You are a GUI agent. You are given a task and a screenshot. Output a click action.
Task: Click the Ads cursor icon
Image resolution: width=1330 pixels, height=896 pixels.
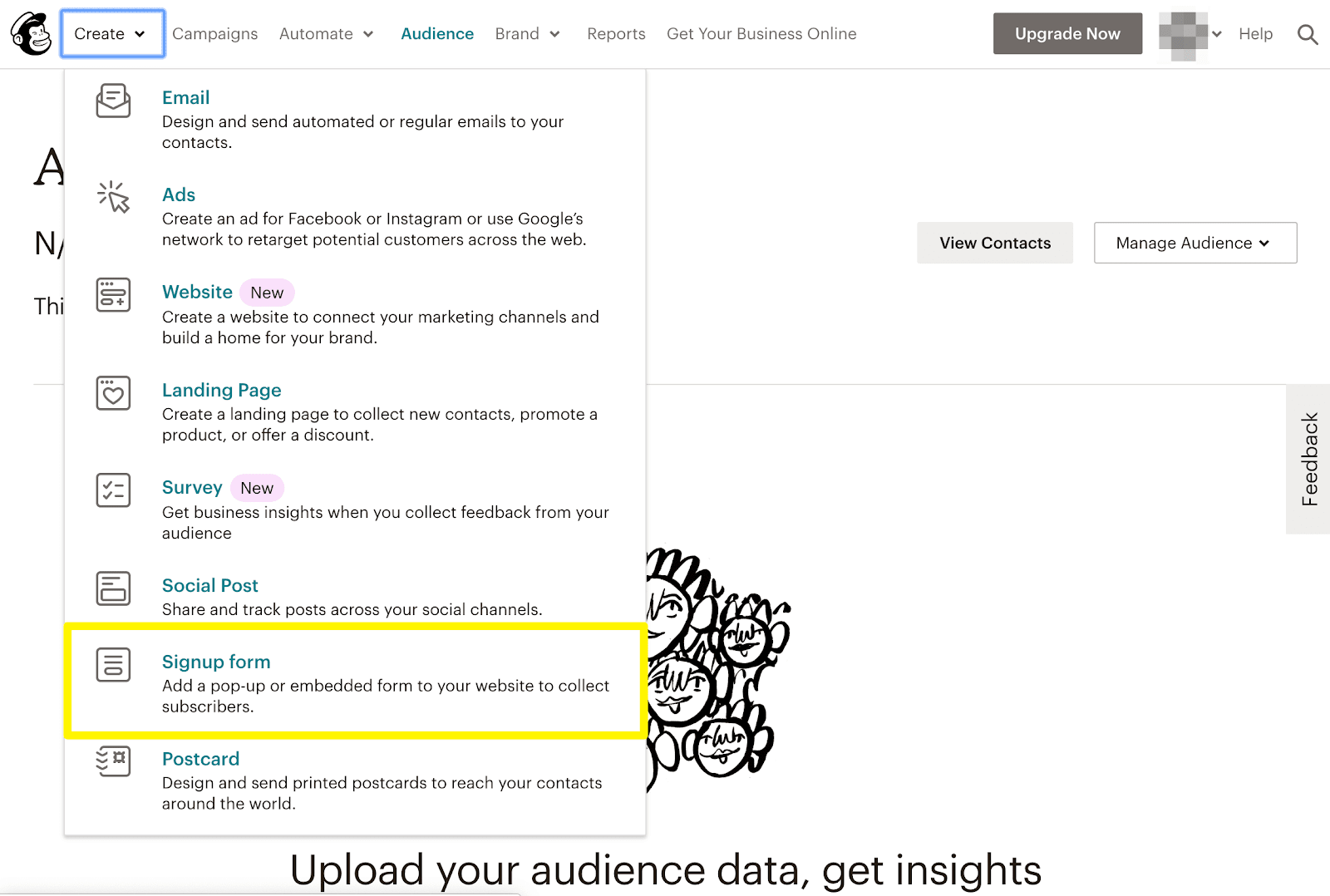tap(113, 197)
